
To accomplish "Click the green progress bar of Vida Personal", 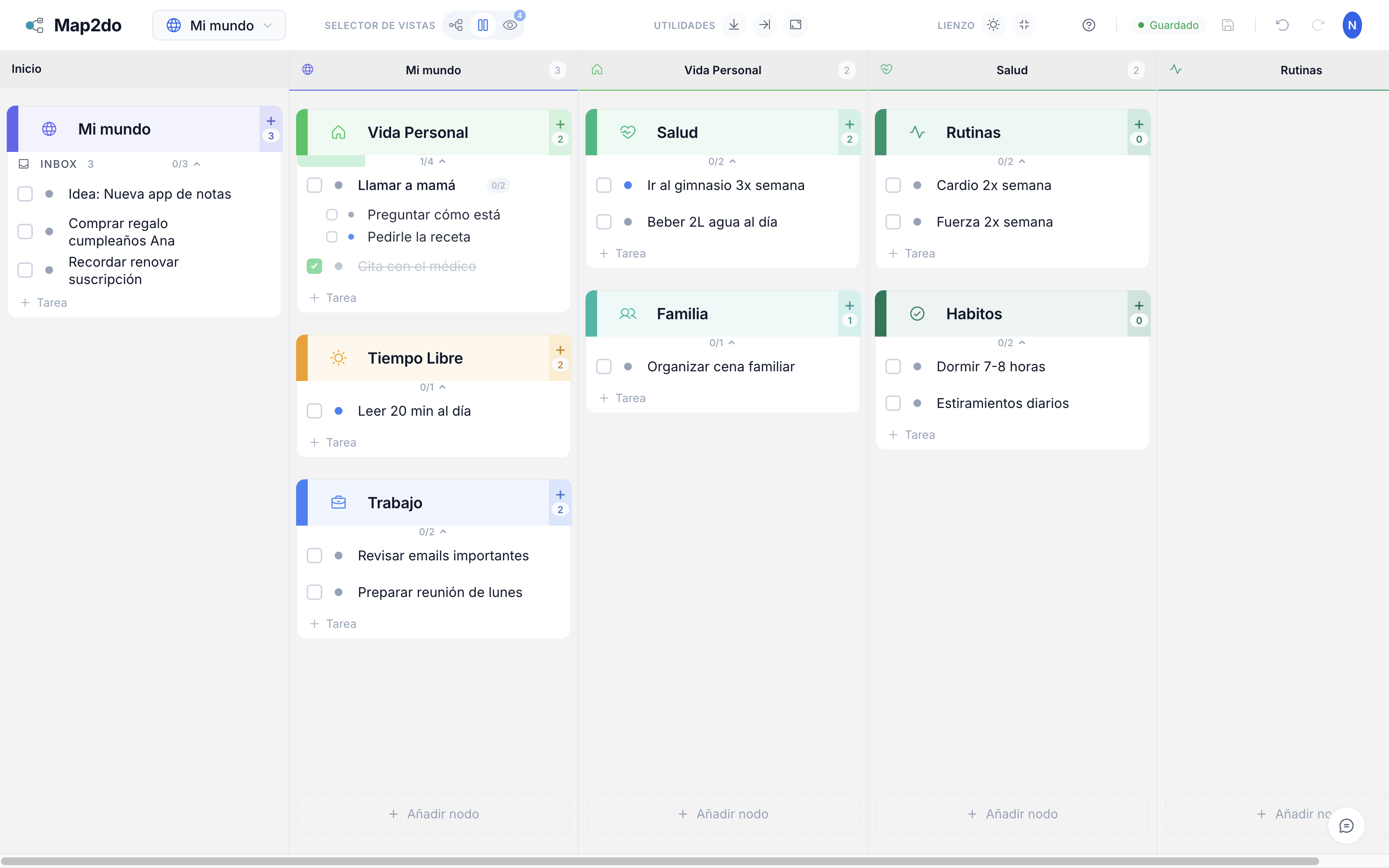I will (x=330, y=162).
